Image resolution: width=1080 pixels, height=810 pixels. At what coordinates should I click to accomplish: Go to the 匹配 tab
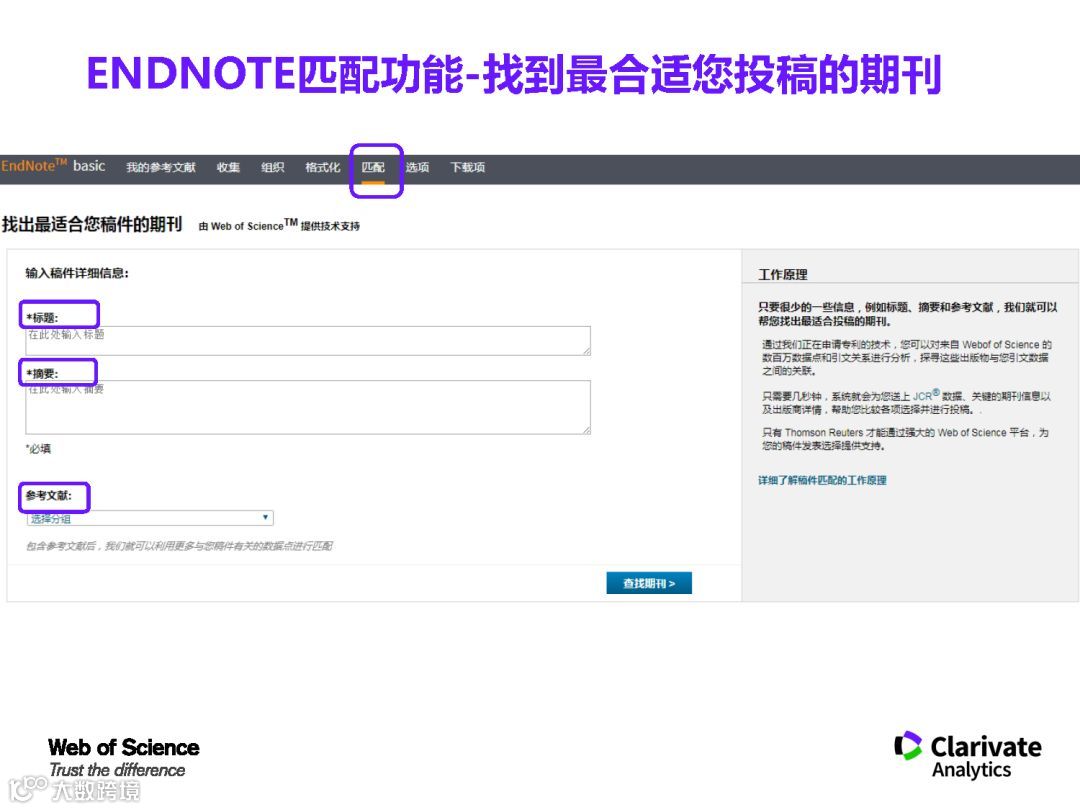tap(373, 167)
